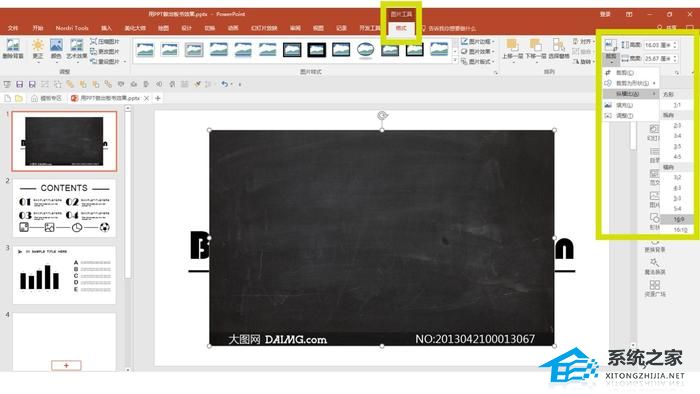Expand the Crop to Shape submenu

630,83
